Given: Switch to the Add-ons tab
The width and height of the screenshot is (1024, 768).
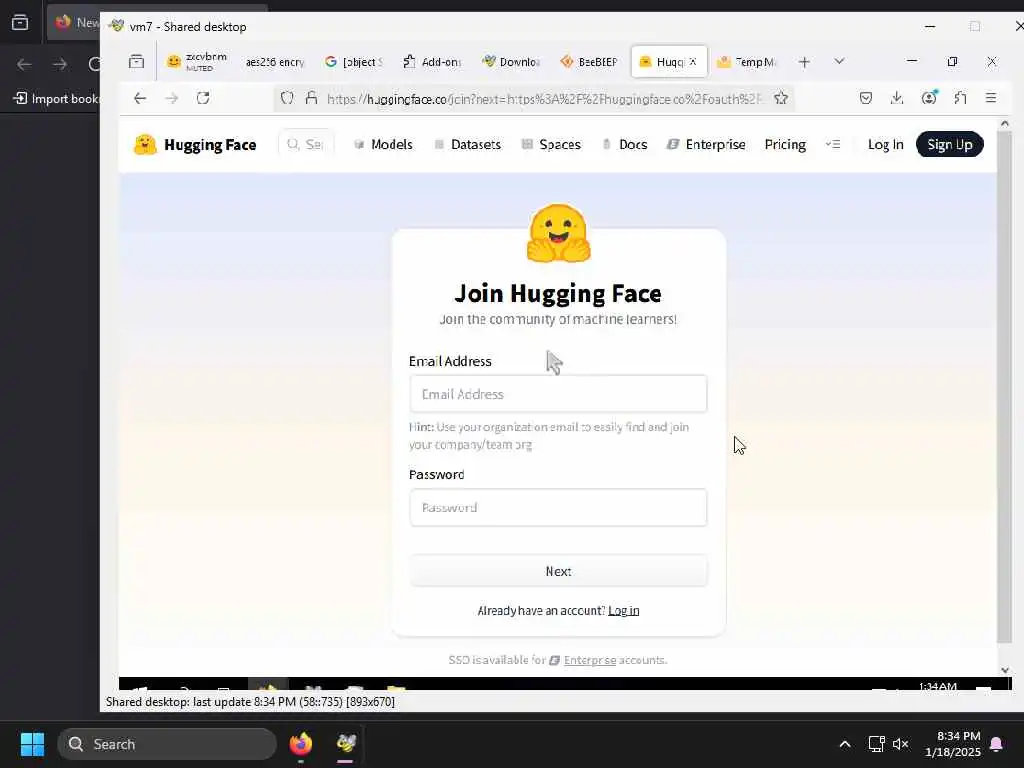Looking at the screenshot, I should 432,62.
